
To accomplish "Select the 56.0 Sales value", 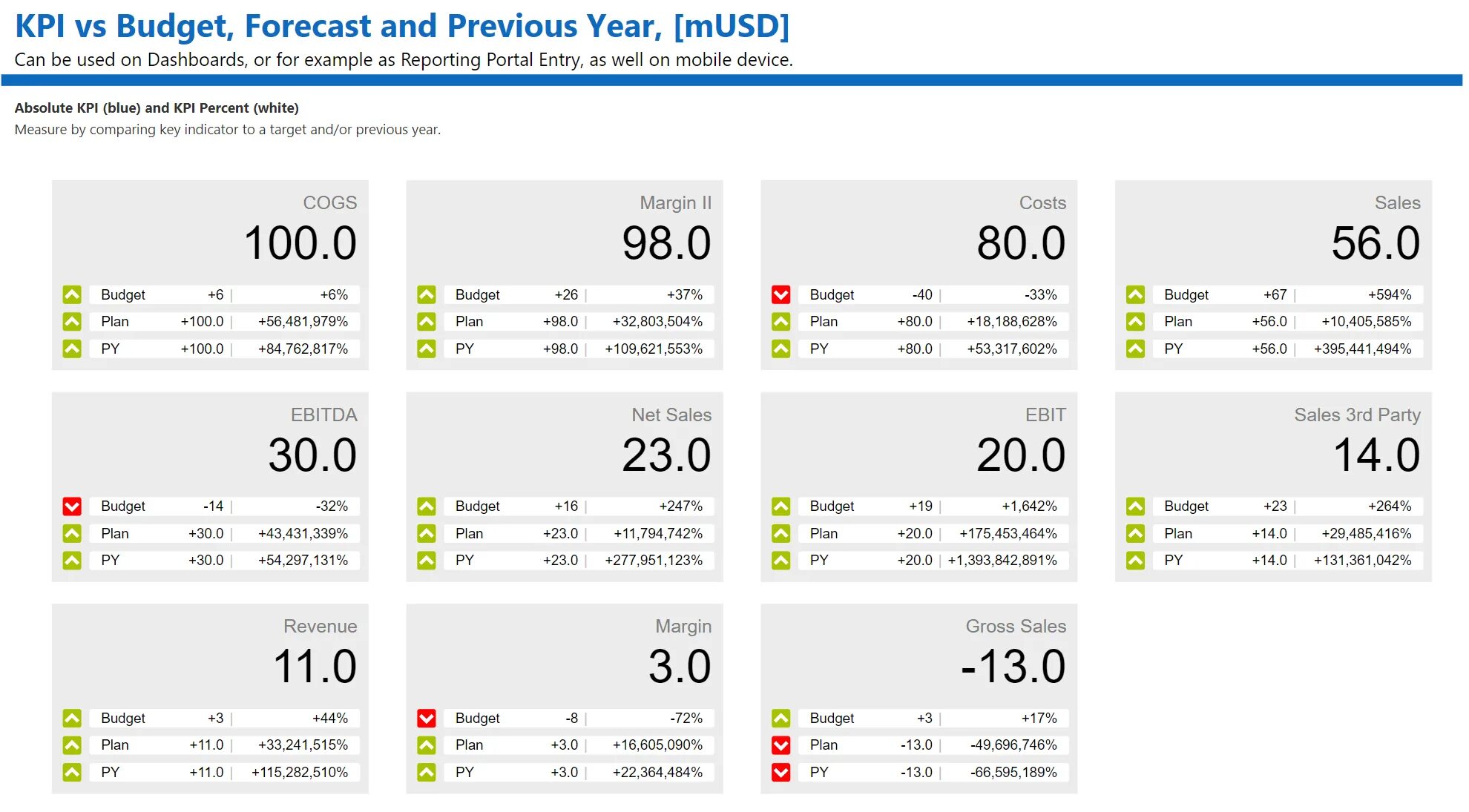I will coord(1376,243).
